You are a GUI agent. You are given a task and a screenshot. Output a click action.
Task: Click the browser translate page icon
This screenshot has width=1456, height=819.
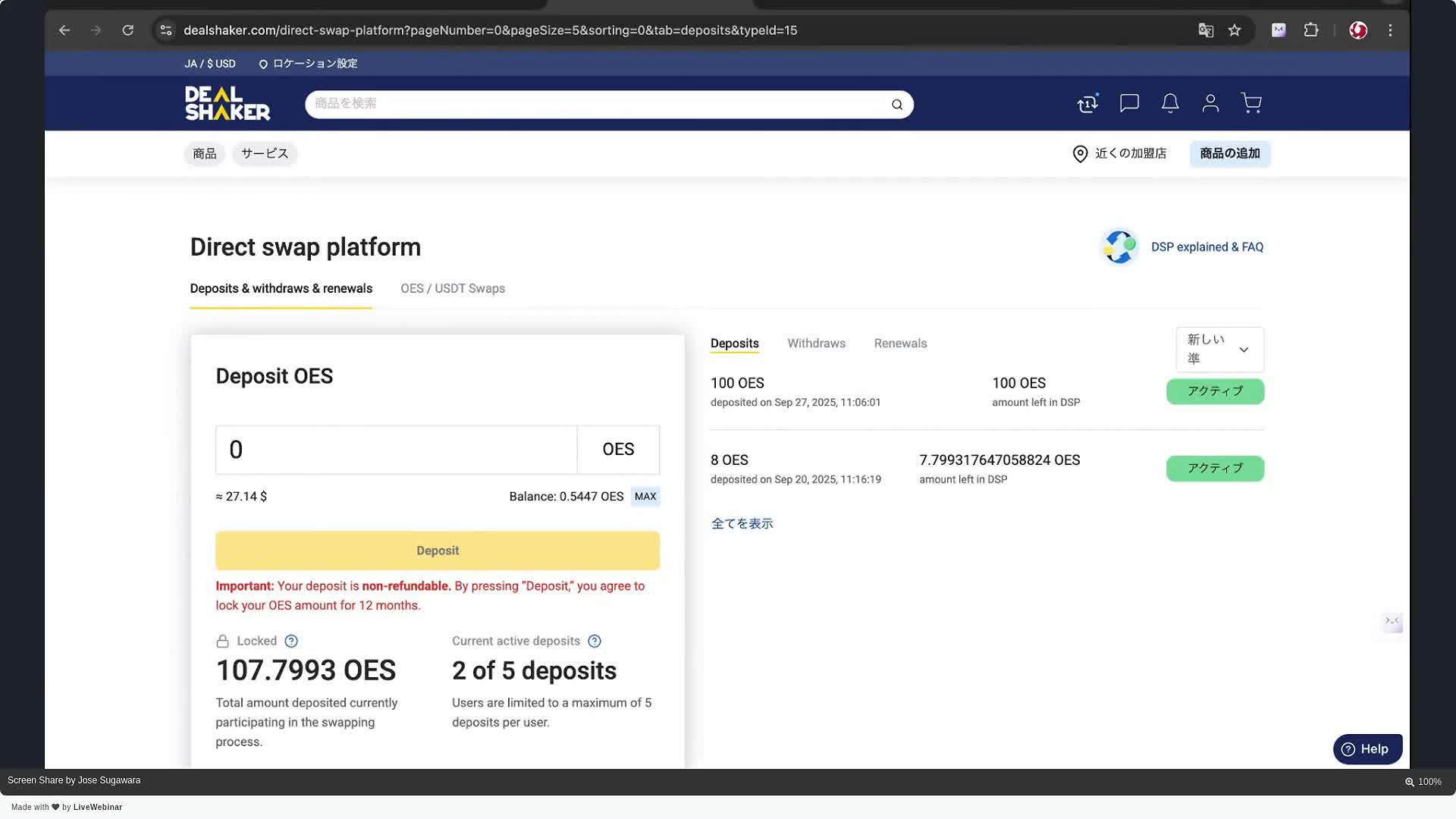click(x=1205, y=30)
